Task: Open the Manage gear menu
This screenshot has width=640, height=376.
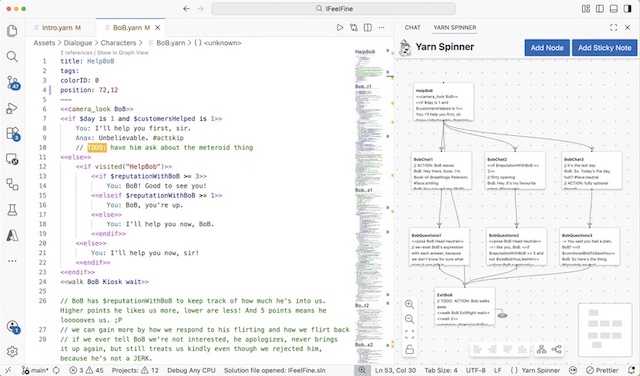Action: (x=12, y=351)
